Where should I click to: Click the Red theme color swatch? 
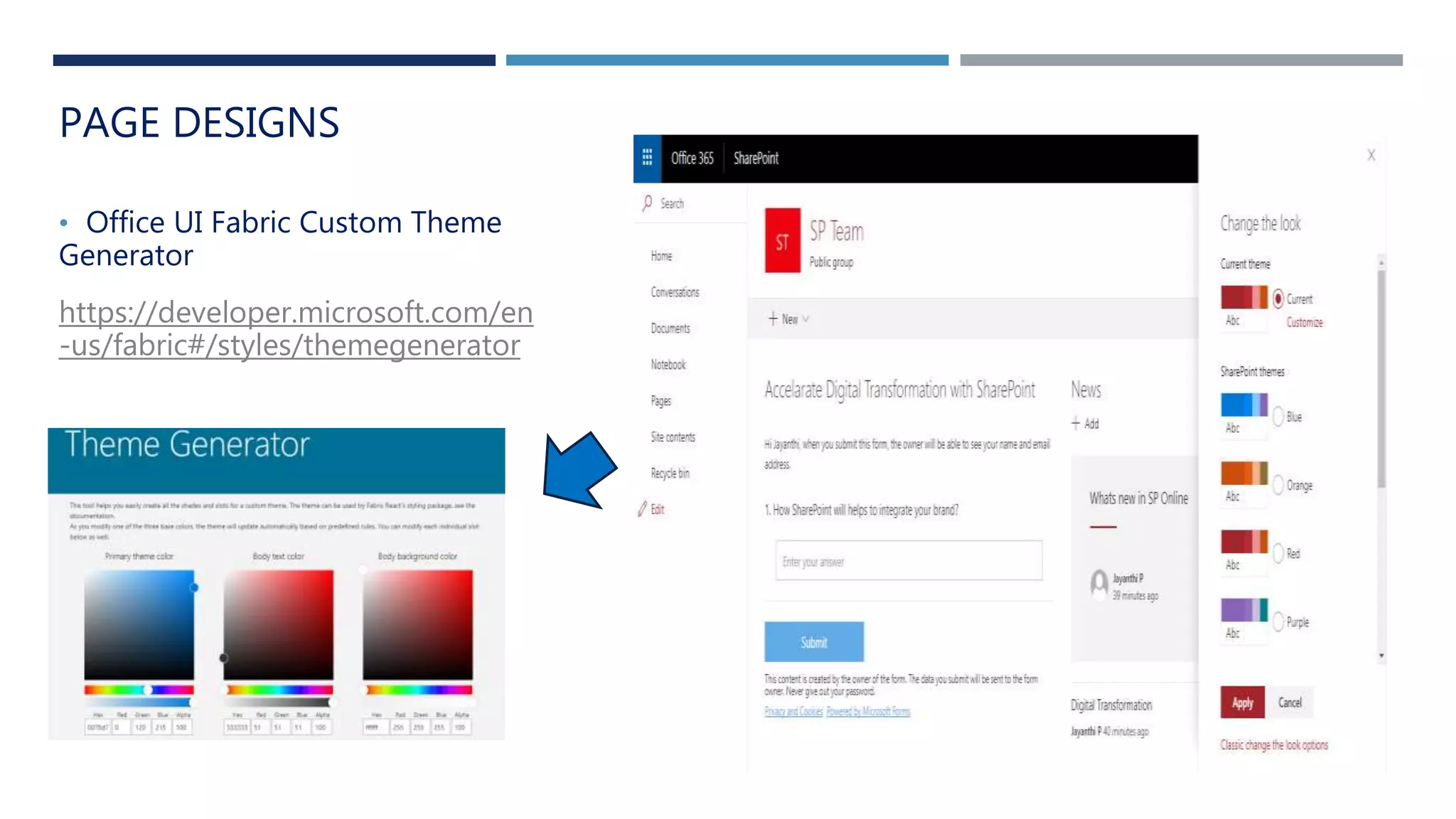coord(1244,541)
